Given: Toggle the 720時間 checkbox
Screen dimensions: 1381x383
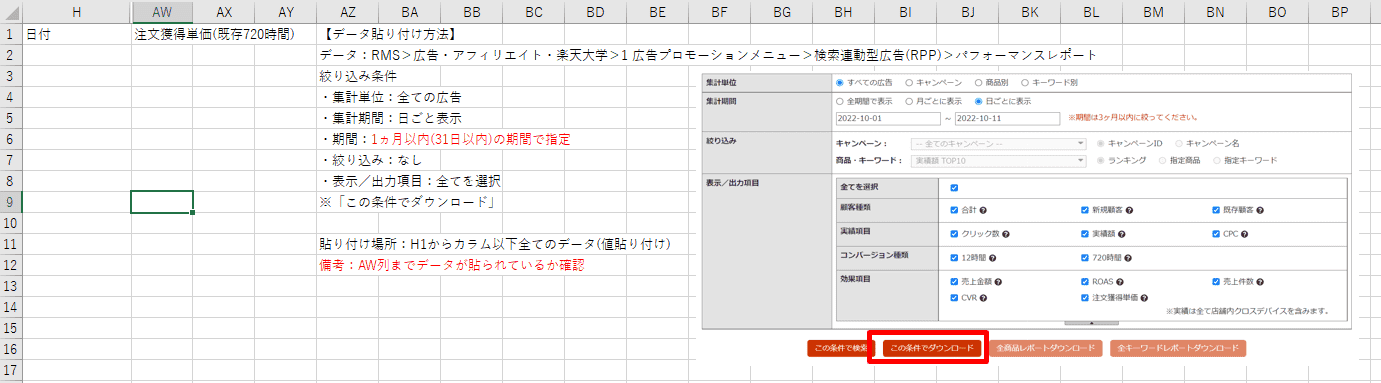Looking at the screenshot, I should point(1085,257).
